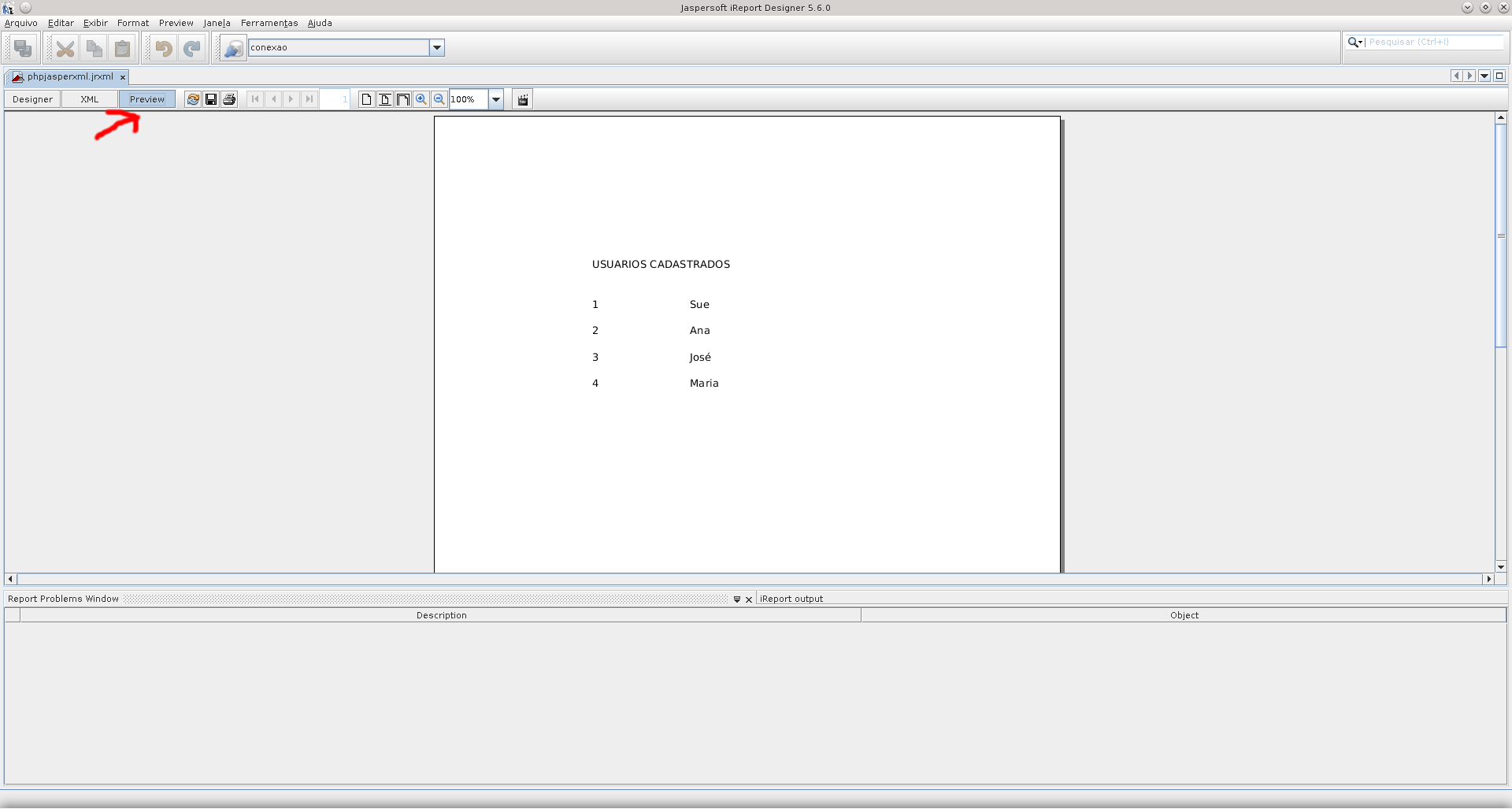The width and height of the screenshot is (1512, 809).
Task: Click the Redo arrow icon
Action: point(192,49)
